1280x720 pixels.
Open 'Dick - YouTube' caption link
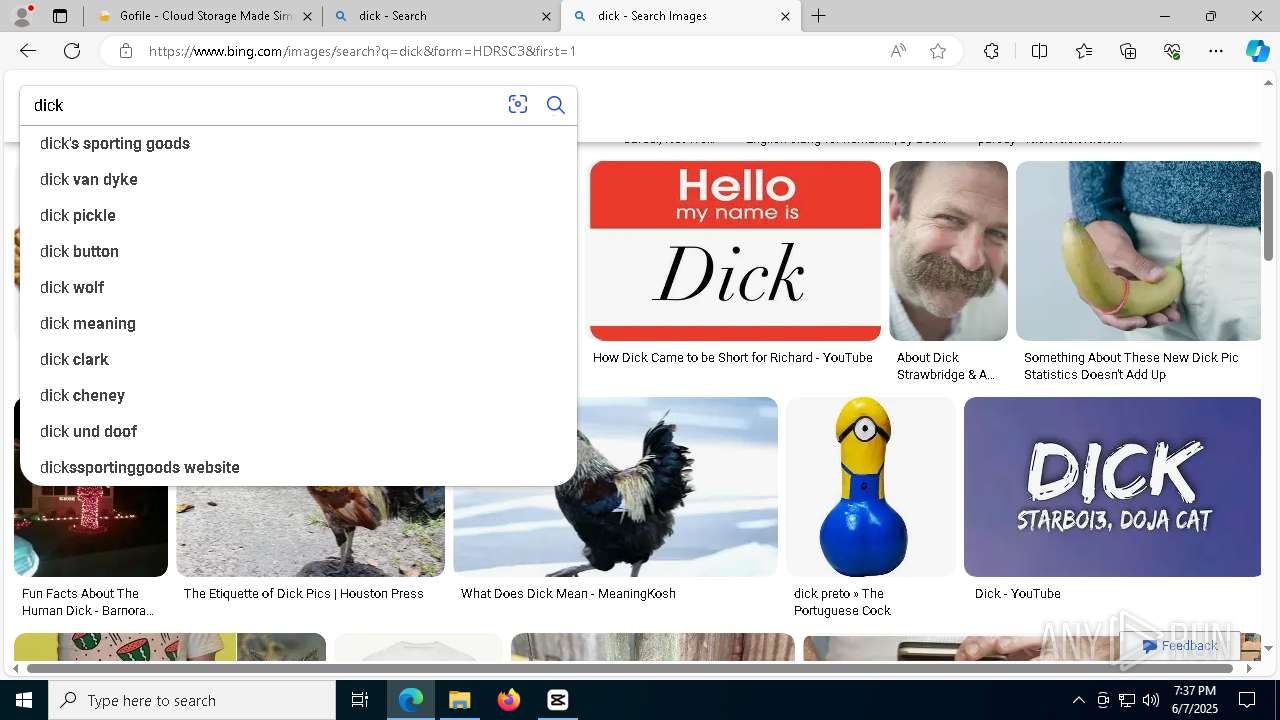1018,594
